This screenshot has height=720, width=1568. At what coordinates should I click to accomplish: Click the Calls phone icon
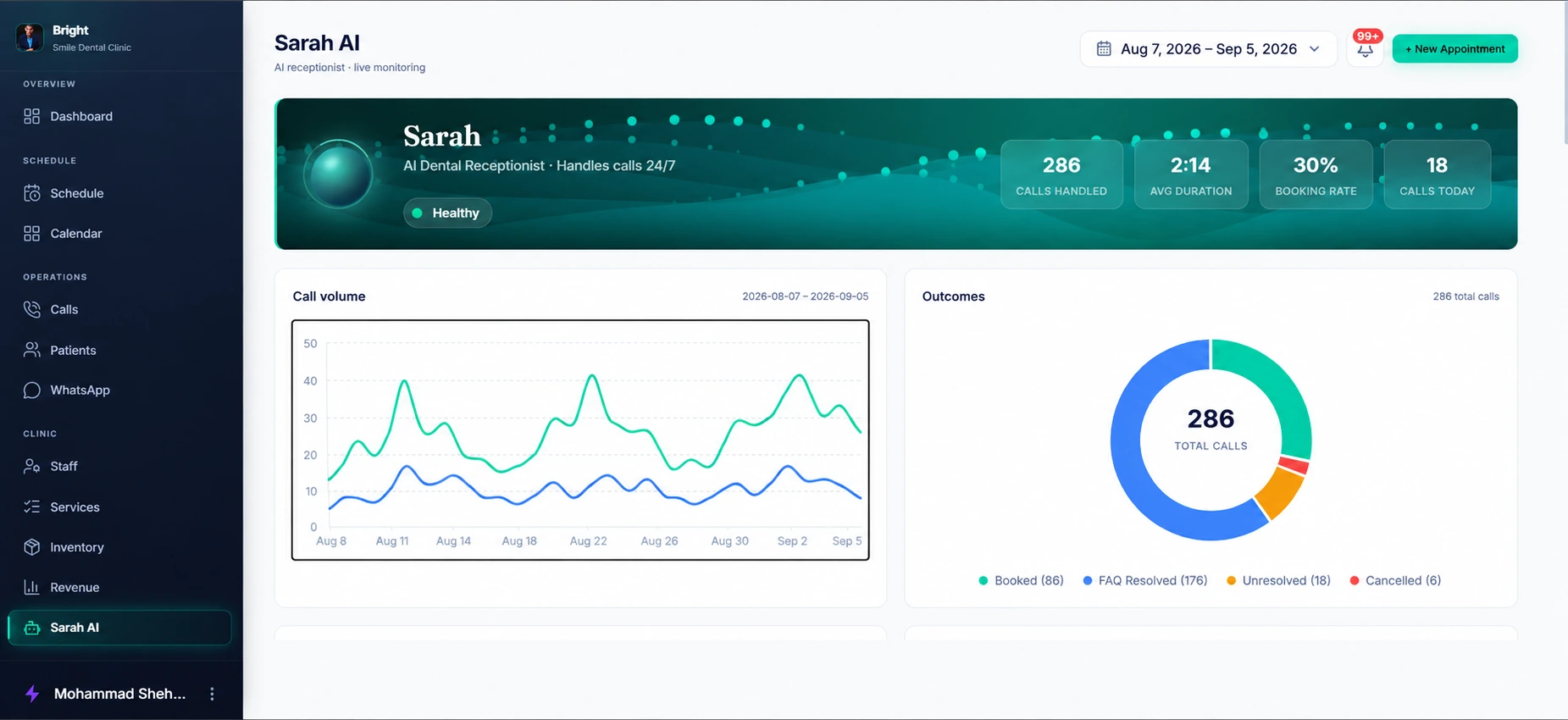pyautogui.click(x=31, y=309)
